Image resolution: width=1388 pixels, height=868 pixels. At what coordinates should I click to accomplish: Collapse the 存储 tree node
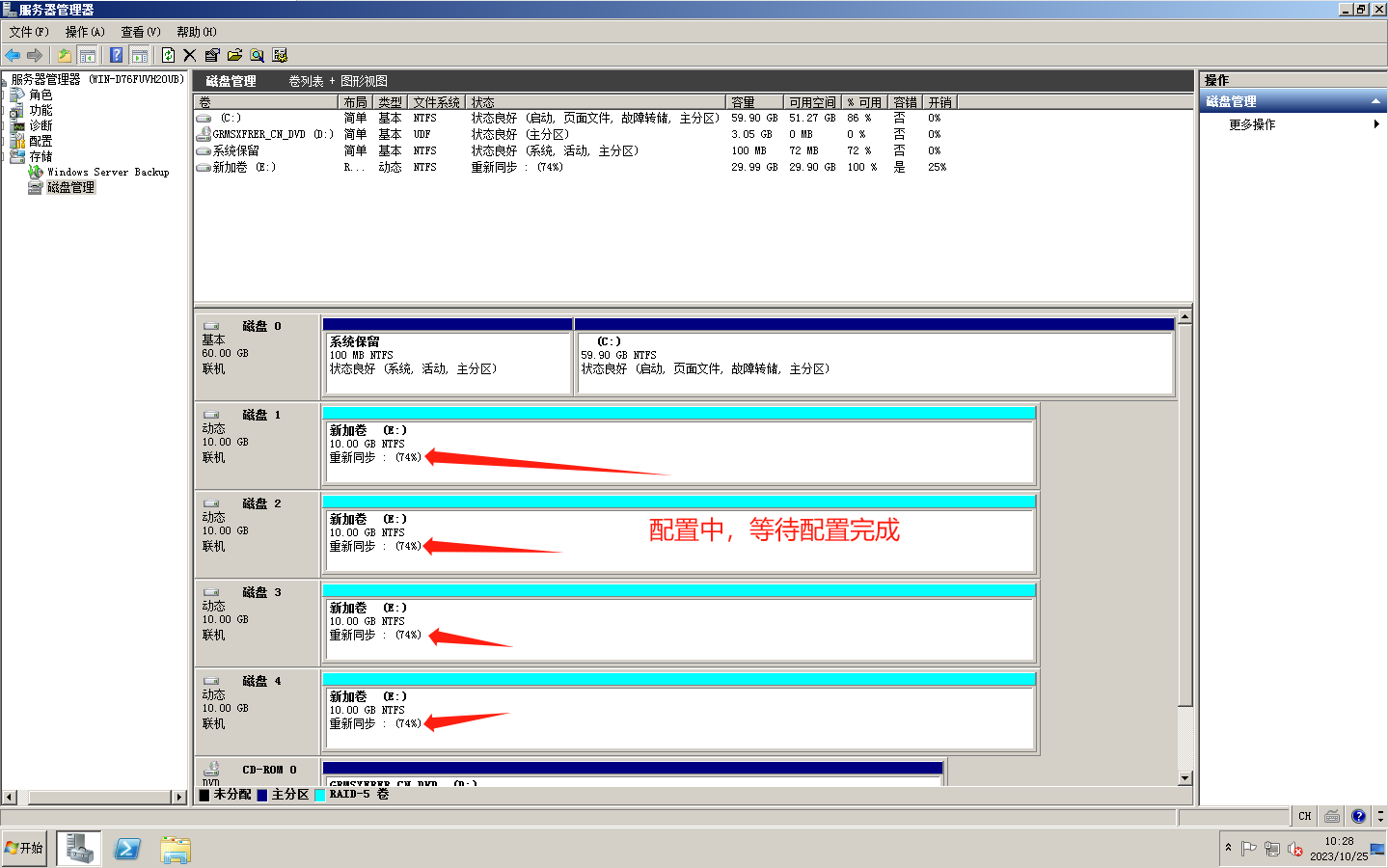tap(5, 156)
